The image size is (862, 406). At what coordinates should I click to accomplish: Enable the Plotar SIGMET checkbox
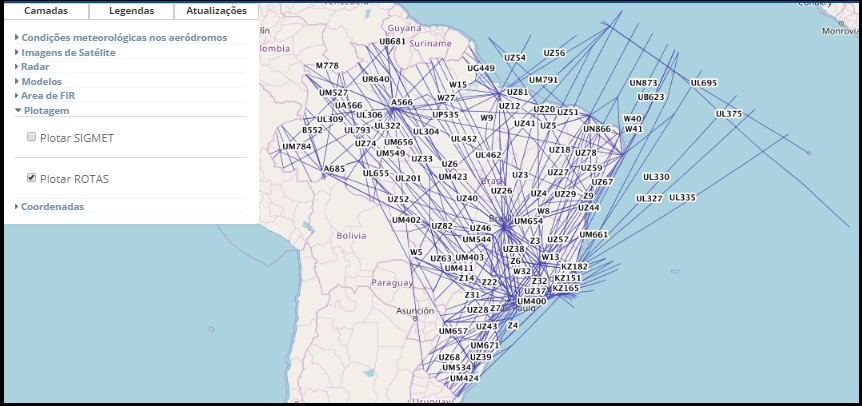tap(31, 137)
